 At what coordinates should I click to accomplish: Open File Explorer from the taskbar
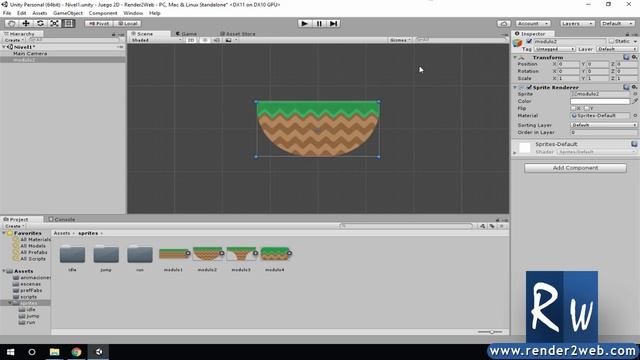point(54,352)
